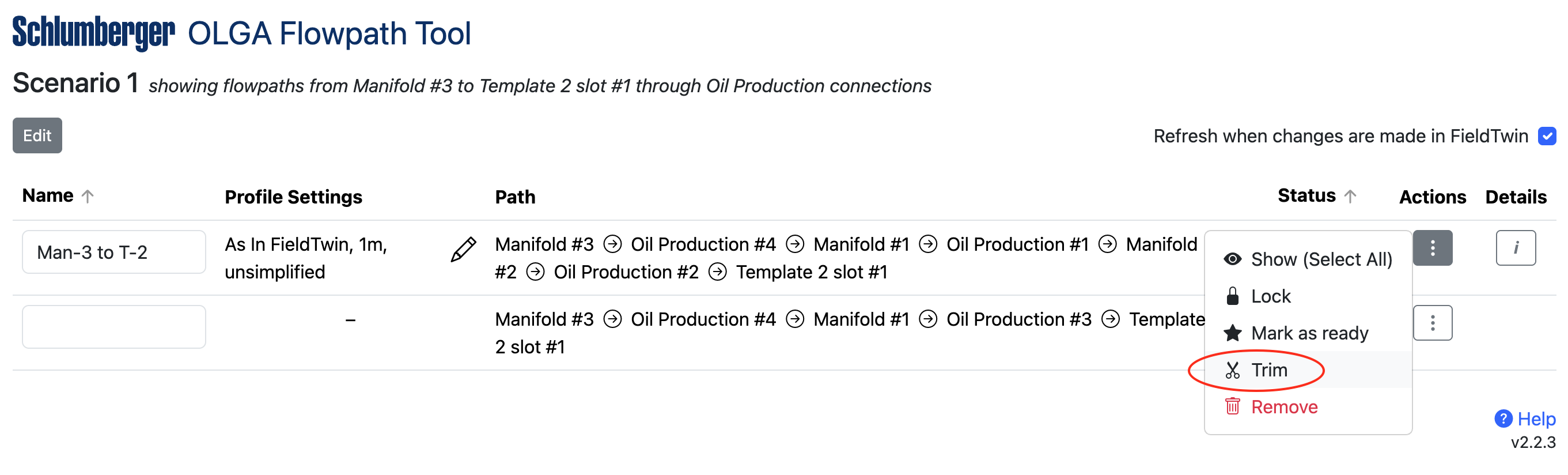1568x475 pixels.
Task: Toggle the eye icon Show (Select All)
Action: pos(1232,259)
